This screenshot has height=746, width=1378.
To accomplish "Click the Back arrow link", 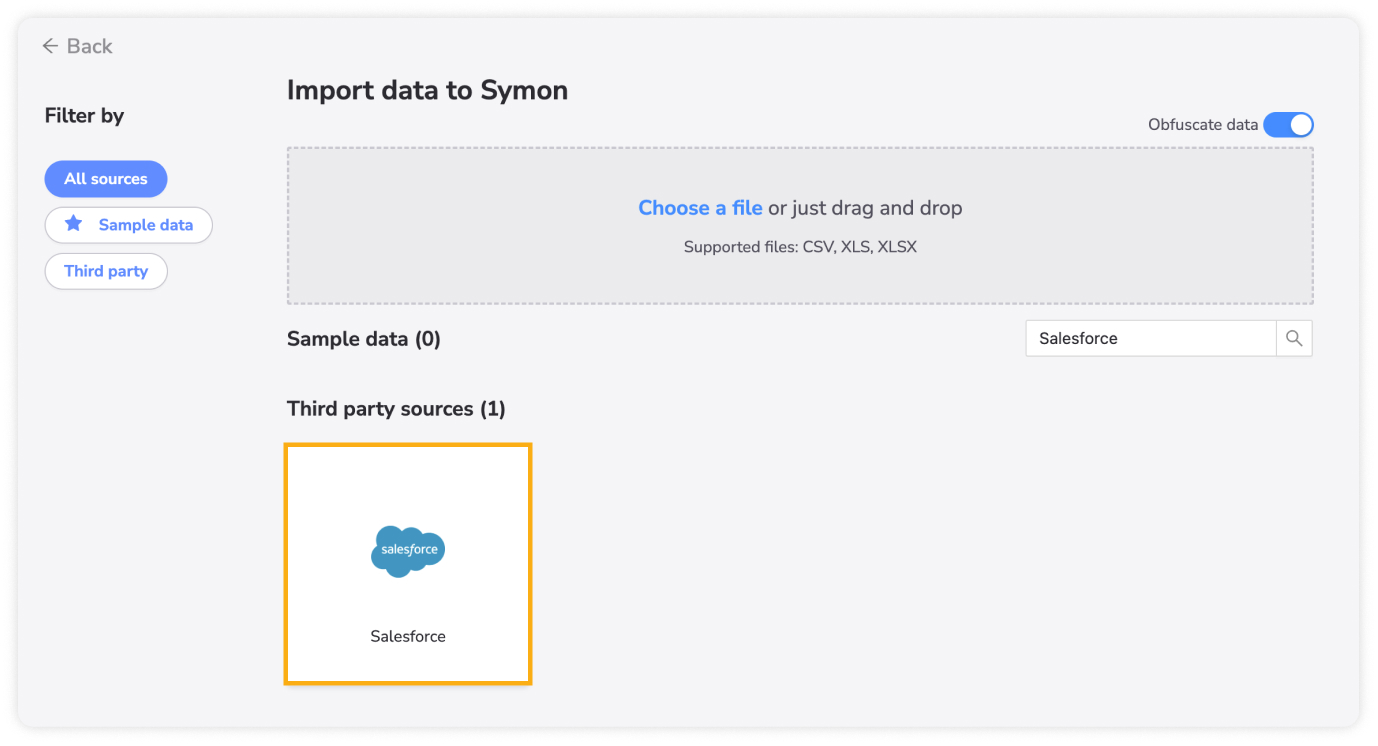I will point(77,46).
